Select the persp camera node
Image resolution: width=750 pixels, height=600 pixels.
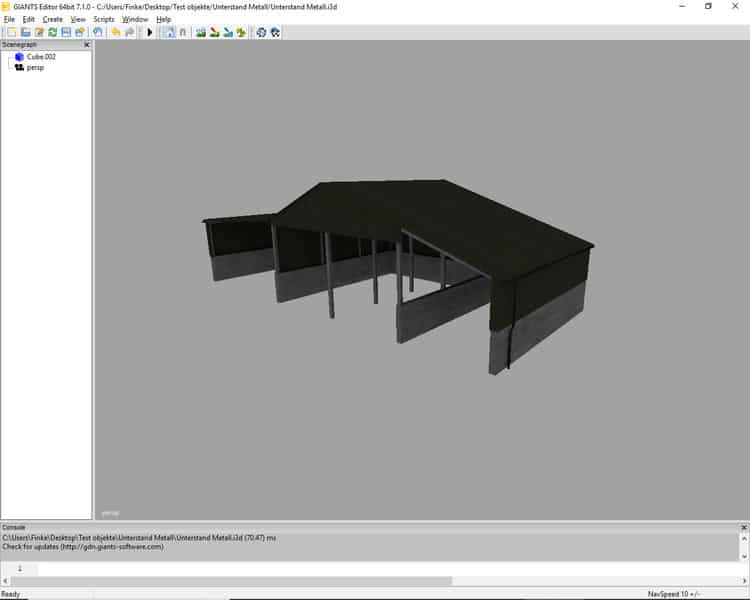[35, 67]
